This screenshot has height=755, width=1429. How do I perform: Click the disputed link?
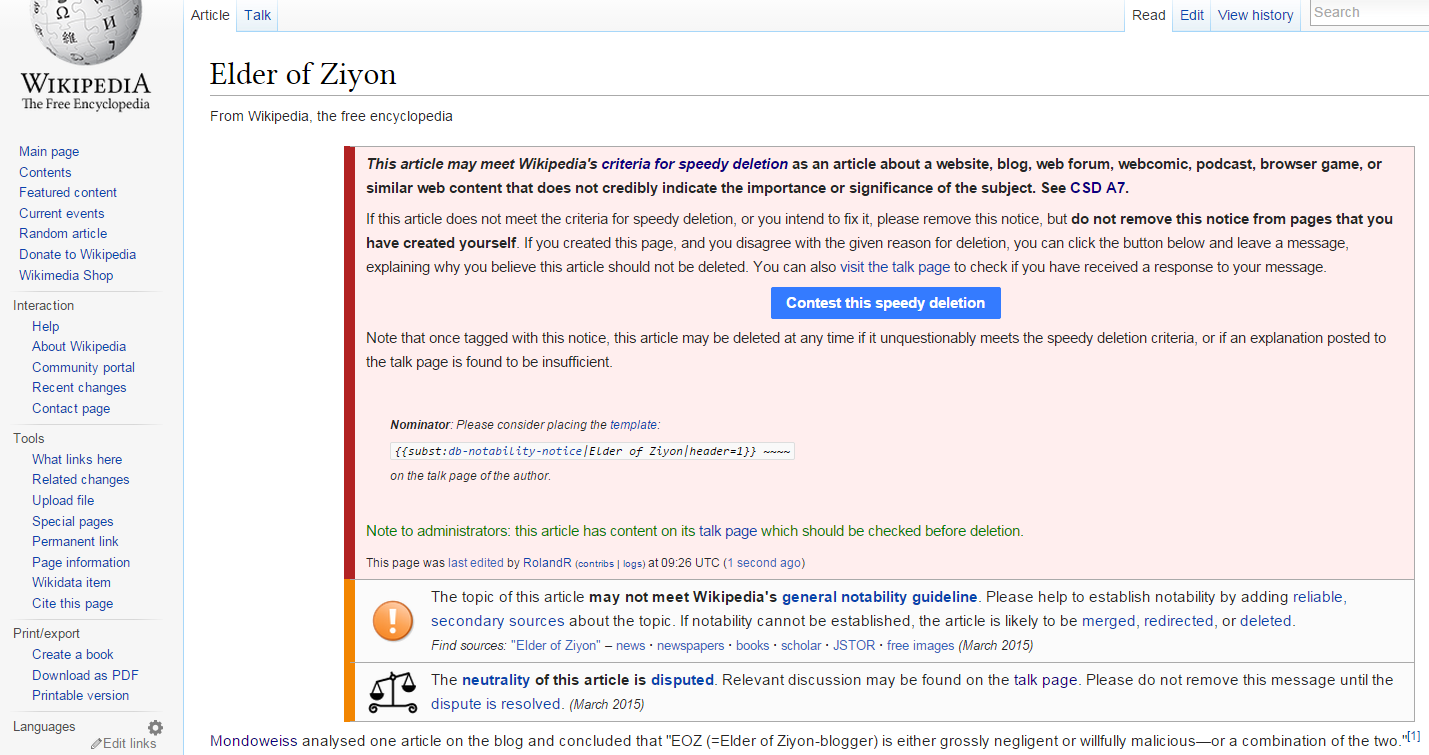click(x=682, y=680)
